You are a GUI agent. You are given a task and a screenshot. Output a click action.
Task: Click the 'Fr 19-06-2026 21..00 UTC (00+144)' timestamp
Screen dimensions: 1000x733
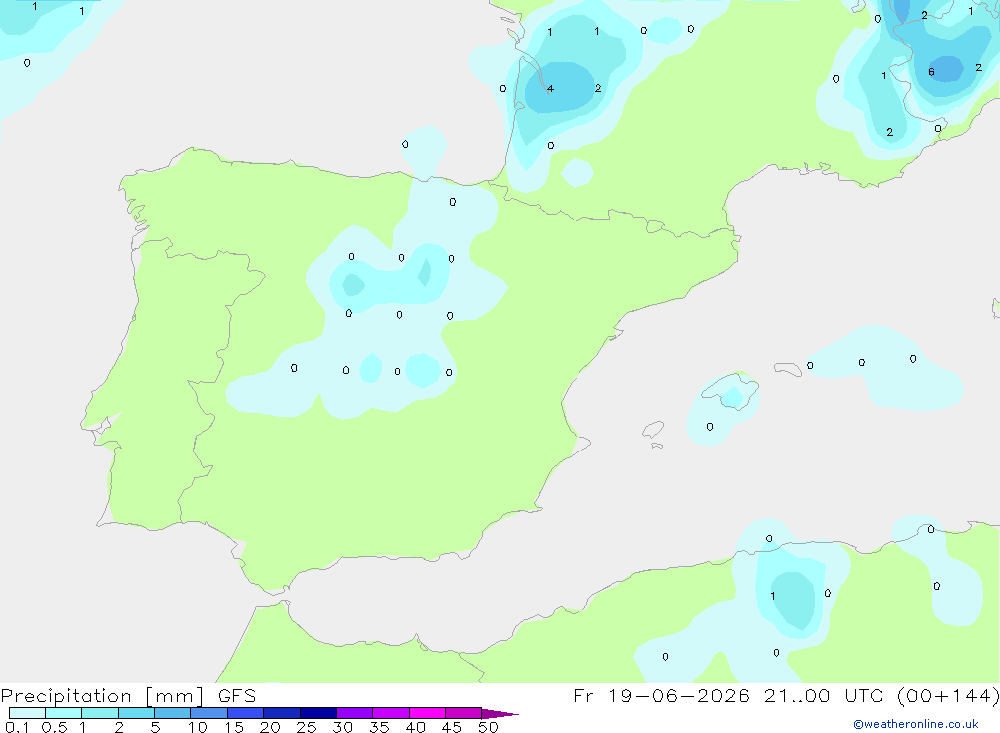click(x=786, y=696)
